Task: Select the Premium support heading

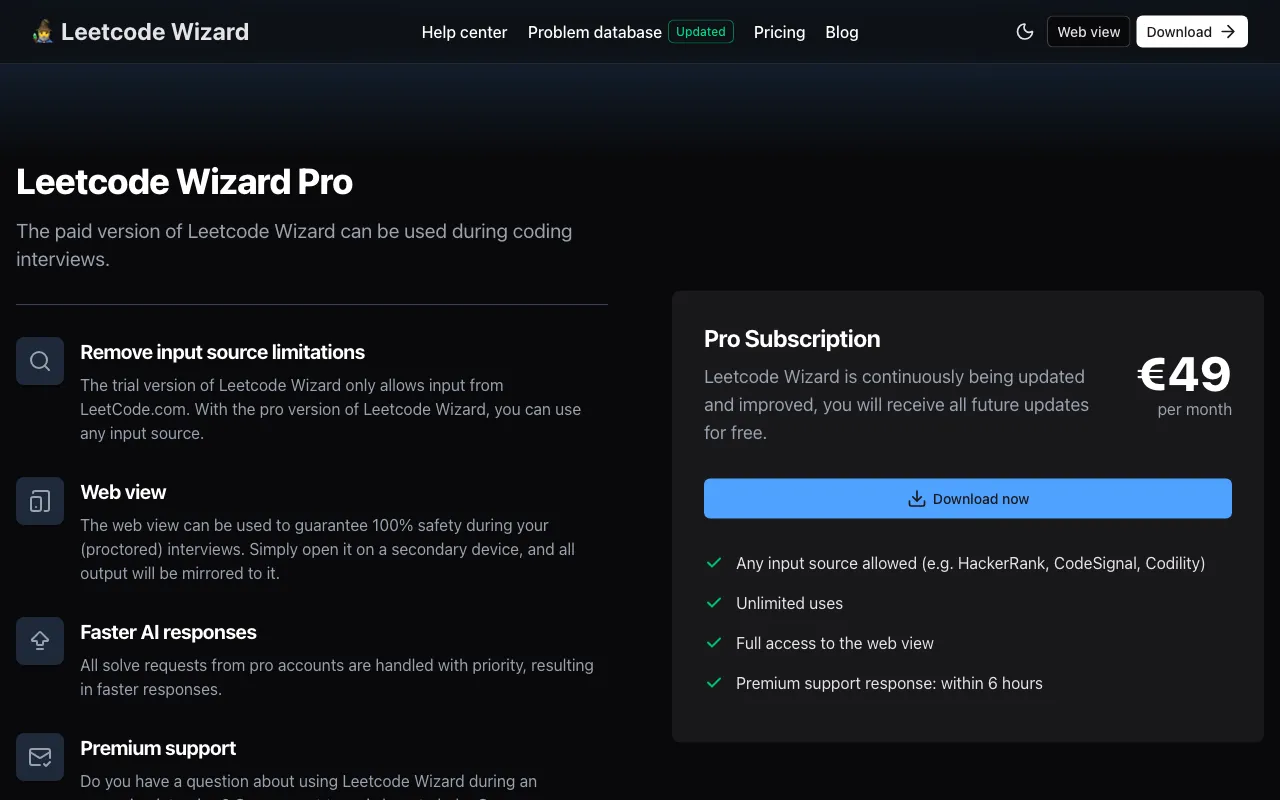Action: point(158,748)
